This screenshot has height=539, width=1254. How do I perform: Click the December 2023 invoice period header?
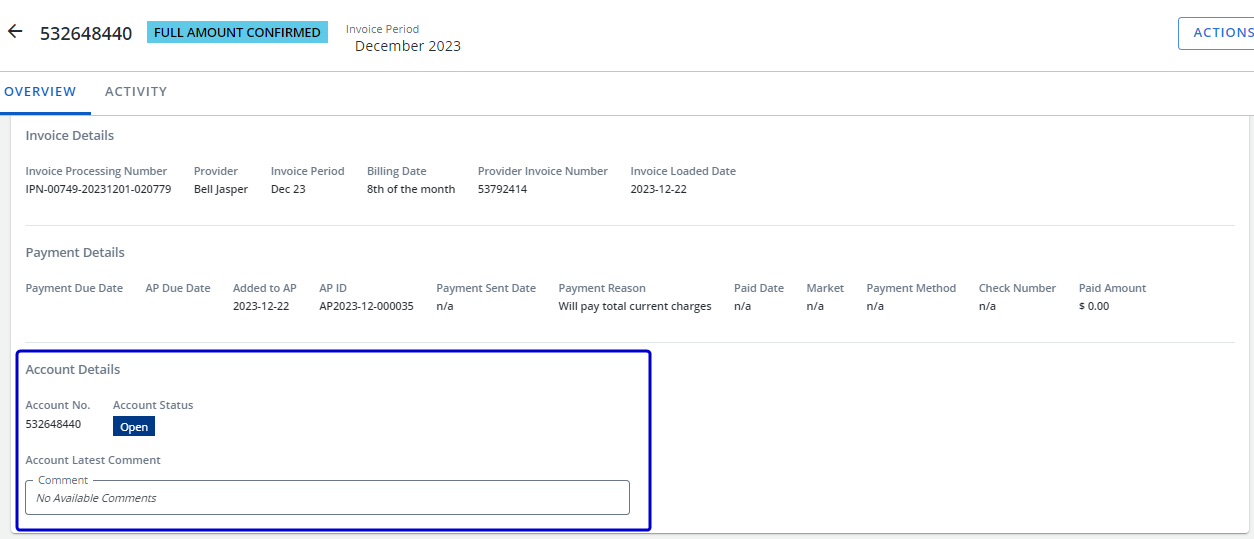click(408, 46)
